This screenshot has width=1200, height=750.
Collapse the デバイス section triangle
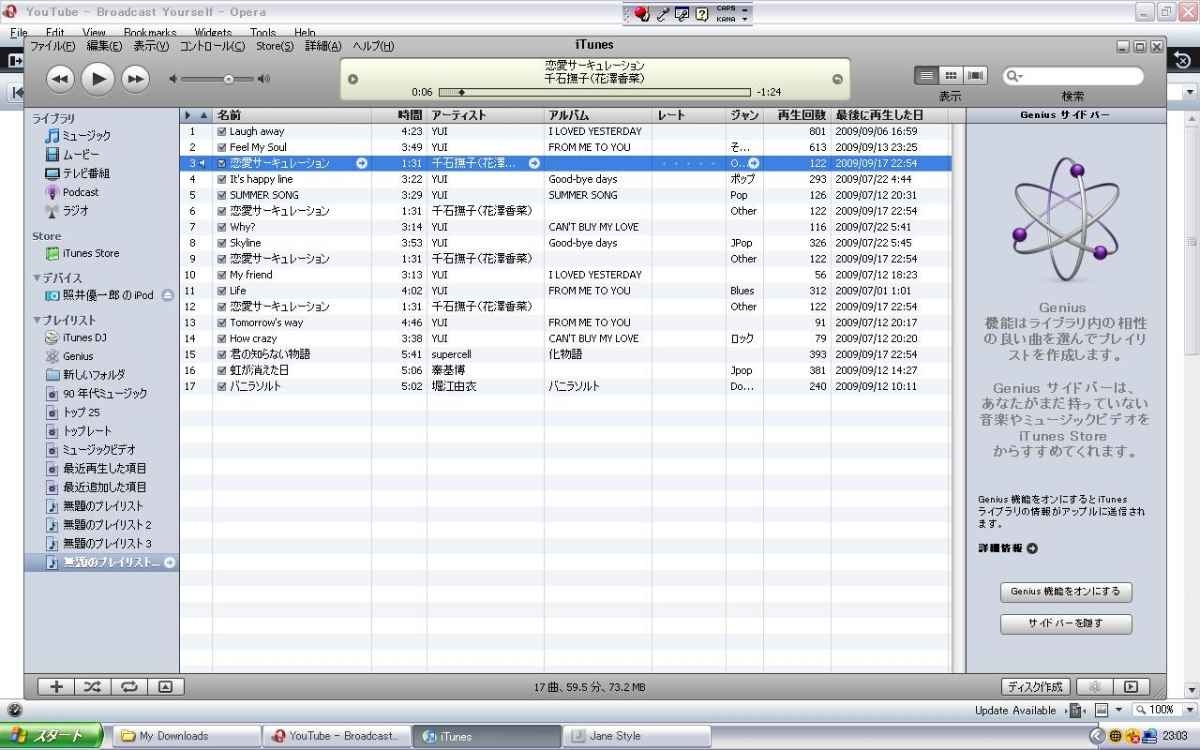(x=37, y=278)
